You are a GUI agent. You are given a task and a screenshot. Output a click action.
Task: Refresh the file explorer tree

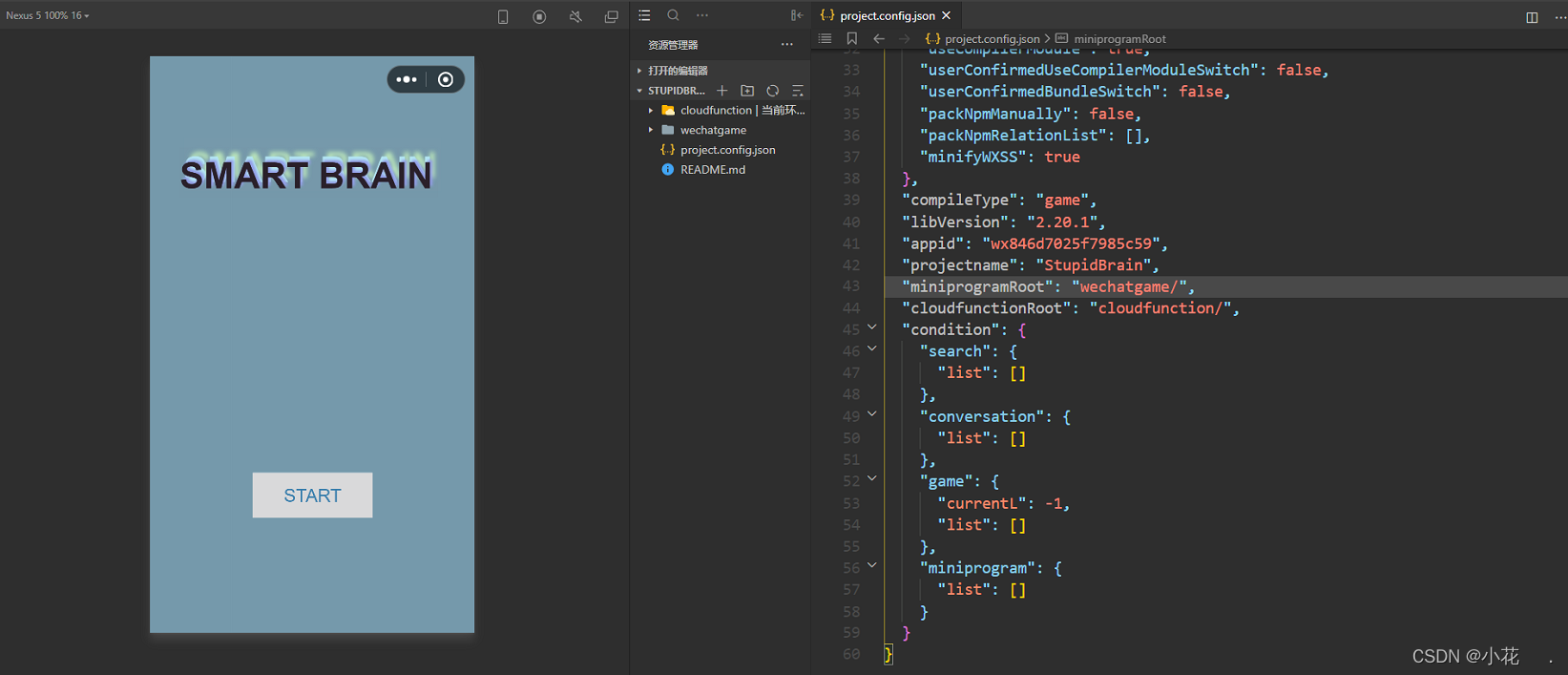click(773, 91)
